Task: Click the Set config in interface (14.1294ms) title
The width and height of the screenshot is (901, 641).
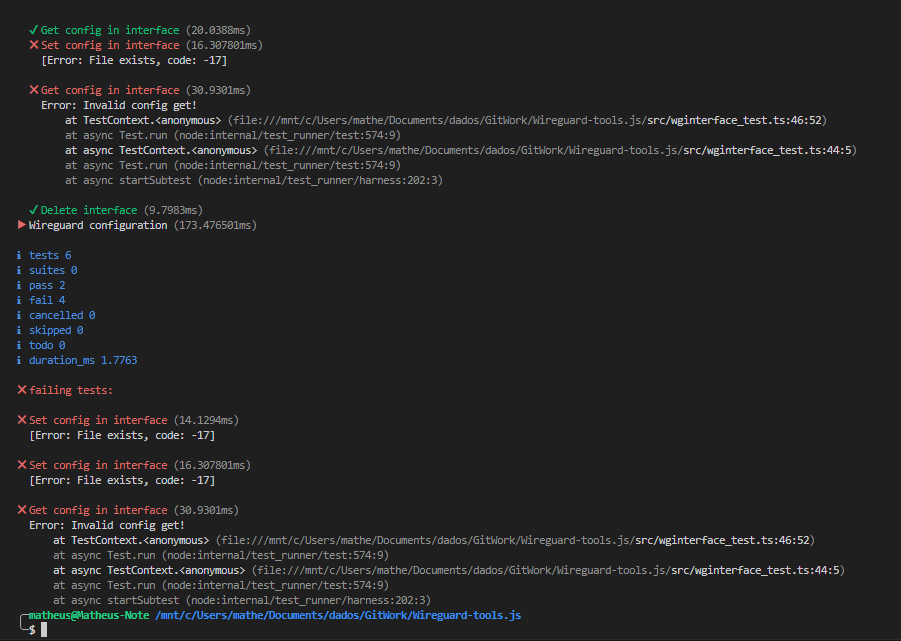Action: click(x=98, y=420)
